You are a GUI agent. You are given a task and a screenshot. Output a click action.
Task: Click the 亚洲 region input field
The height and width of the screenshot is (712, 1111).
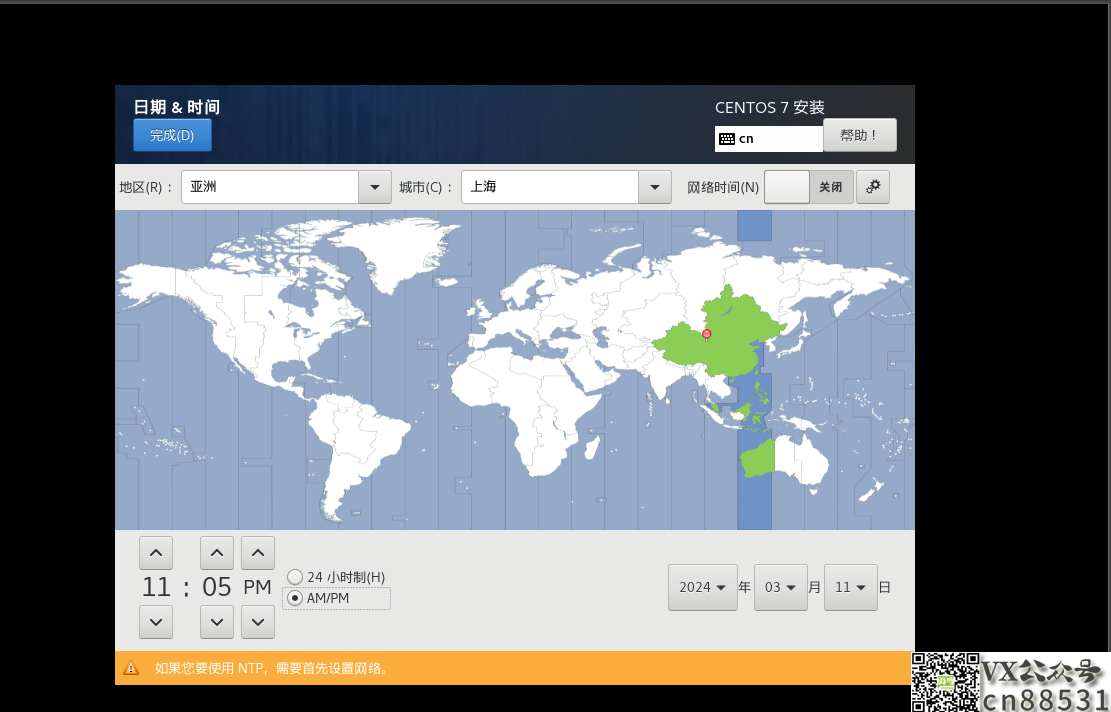(x=270, y=187)
